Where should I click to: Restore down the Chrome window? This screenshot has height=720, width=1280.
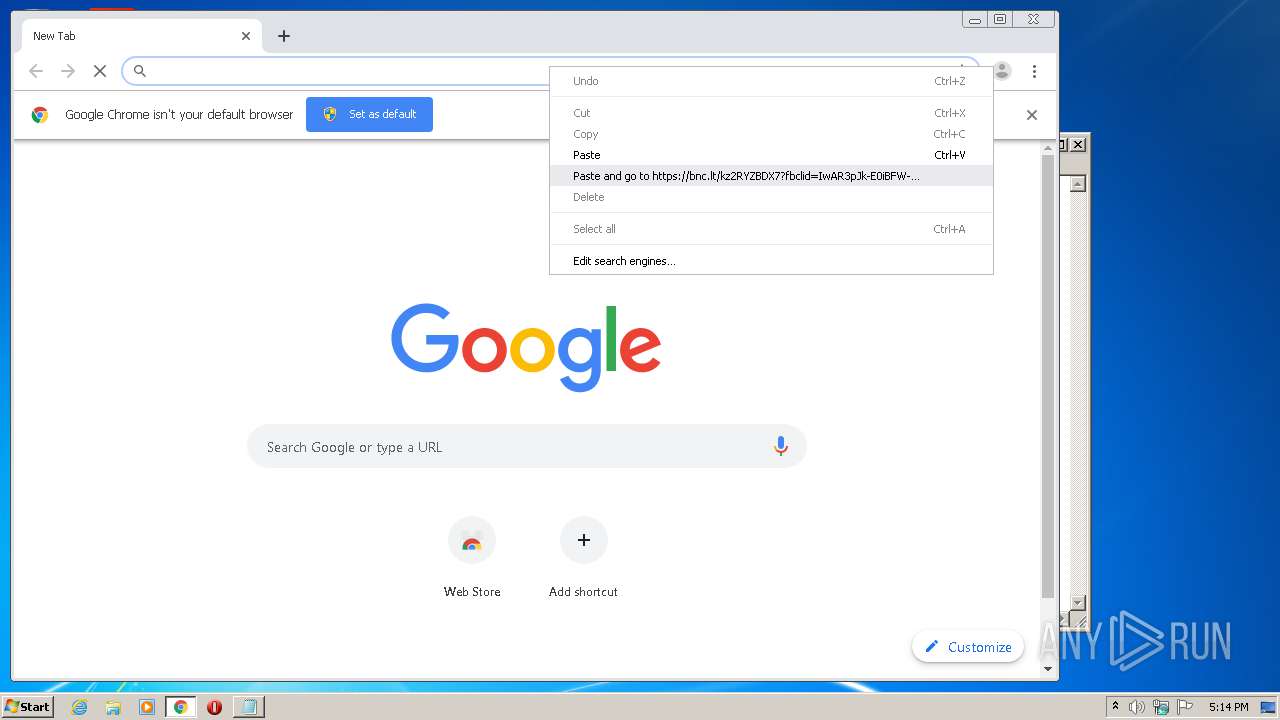click(1000, 19)
